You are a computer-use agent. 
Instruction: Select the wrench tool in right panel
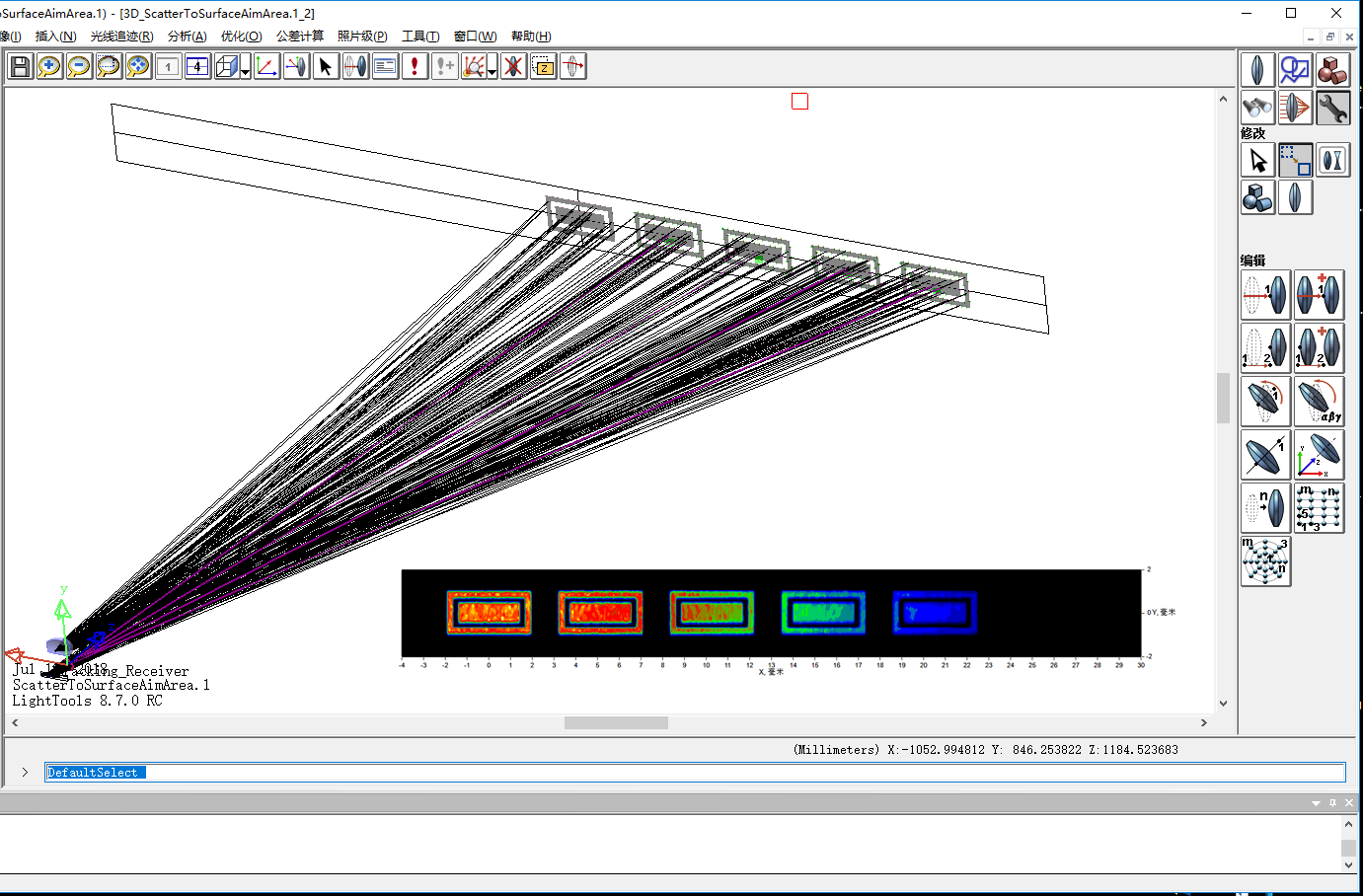1333,109
